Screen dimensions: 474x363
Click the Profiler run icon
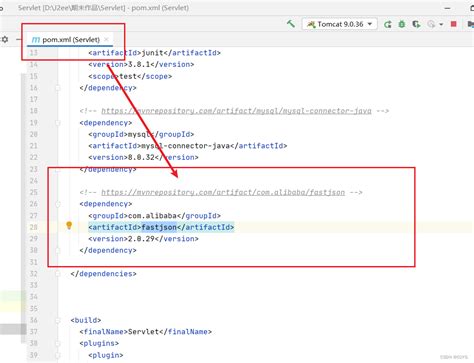(x=431, y=24)
